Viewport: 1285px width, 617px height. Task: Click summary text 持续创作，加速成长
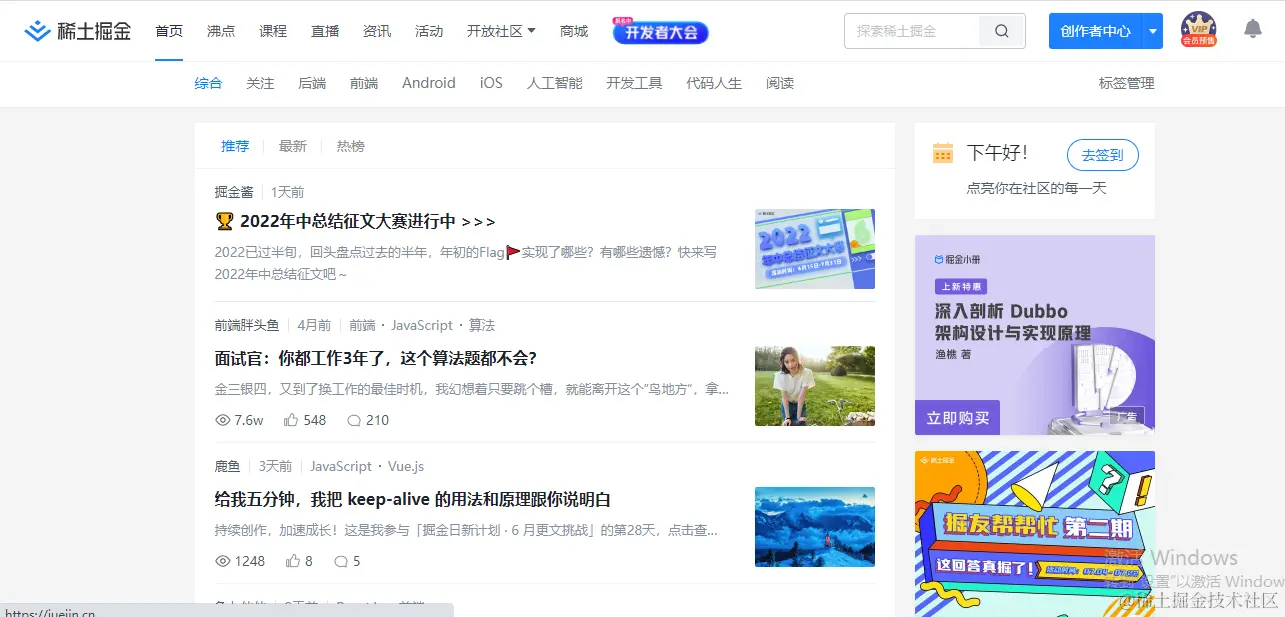[466, 530]
